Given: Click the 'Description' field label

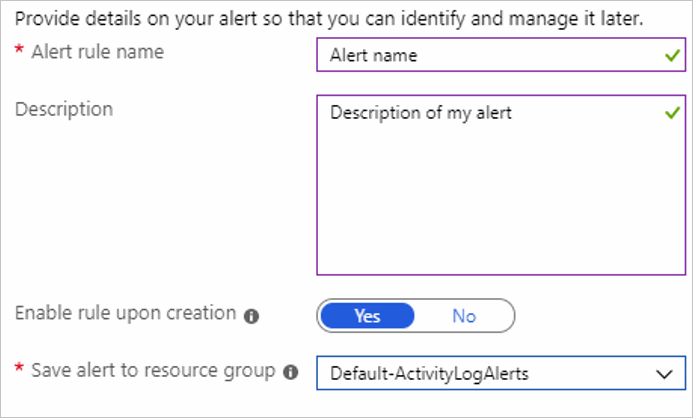Looking at the screenshot, I should point(64,108).
